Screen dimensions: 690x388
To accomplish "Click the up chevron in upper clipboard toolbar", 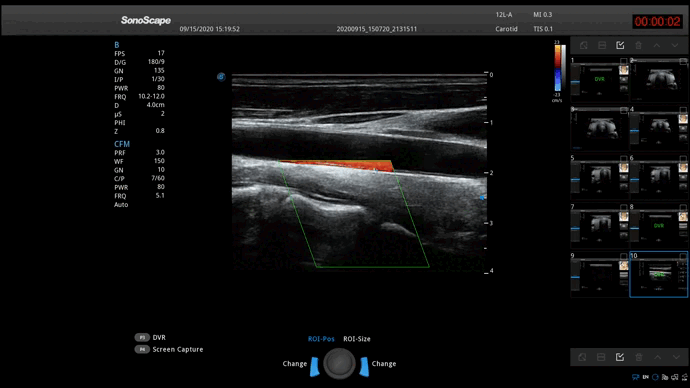I will pos(657,45).
